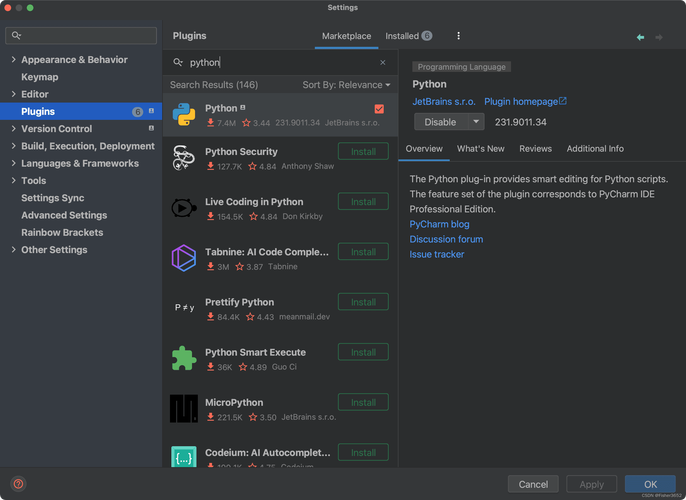Screen dimensions: 686x500
Task: Click the Python plugin logo icon
Action: pyautogui.click(x=184, y=115)
